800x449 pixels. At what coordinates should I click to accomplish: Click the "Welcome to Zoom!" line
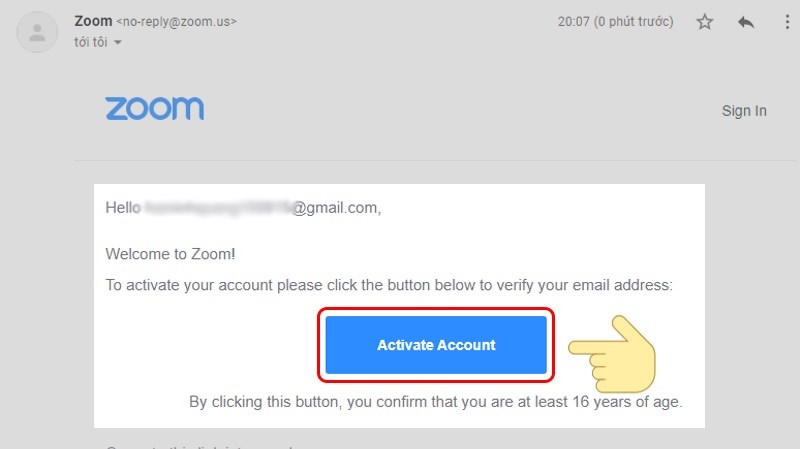point(171,254)
